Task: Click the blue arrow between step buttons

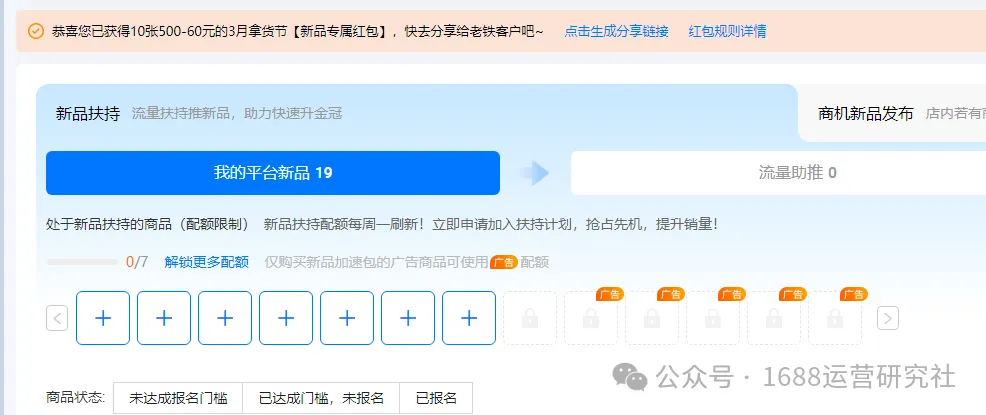Action: tap(535, 173)
